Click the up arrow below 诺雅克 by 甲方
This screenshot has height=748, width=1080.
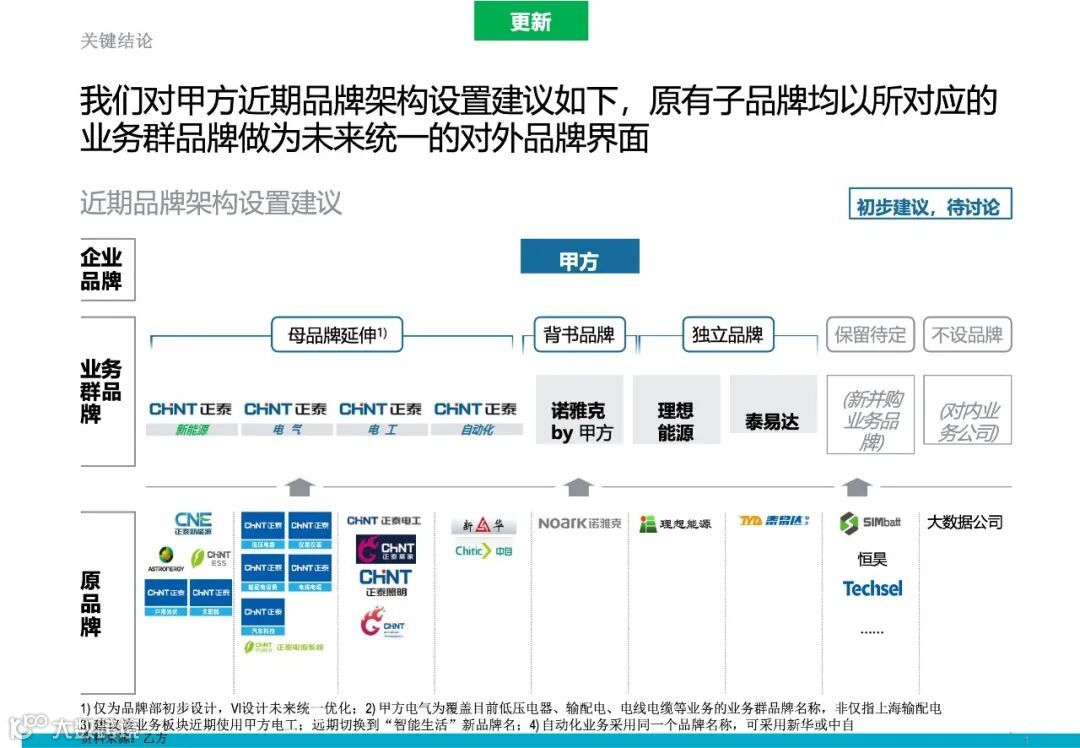(579, 487)
